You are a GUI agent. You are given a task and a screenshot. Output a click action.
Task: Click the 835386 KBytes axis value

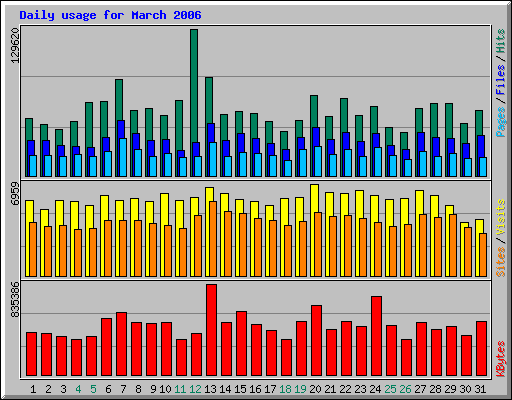click(15, 300)
